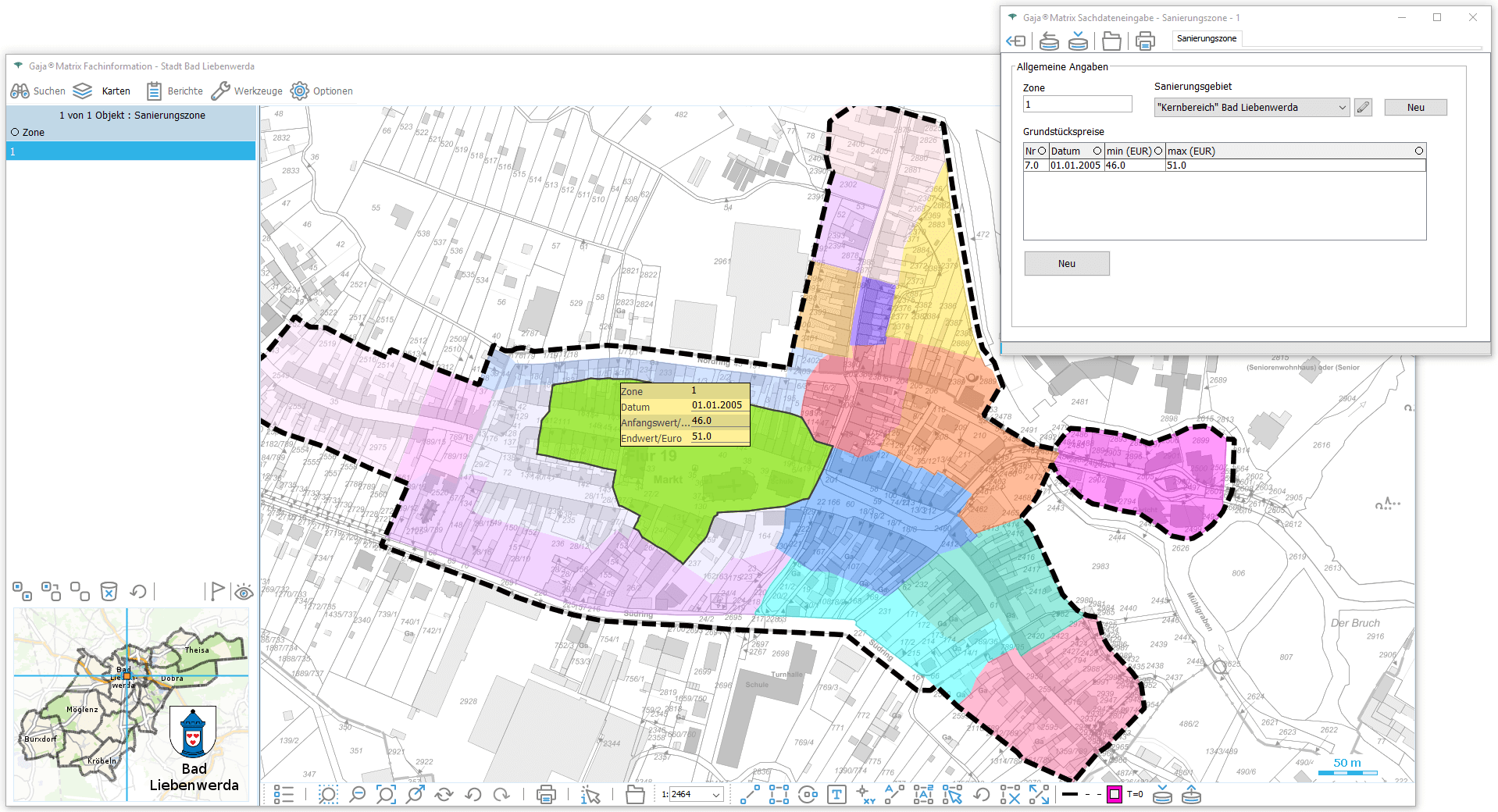Expand the map scale 1:2464 dropdown

(715, 795)
